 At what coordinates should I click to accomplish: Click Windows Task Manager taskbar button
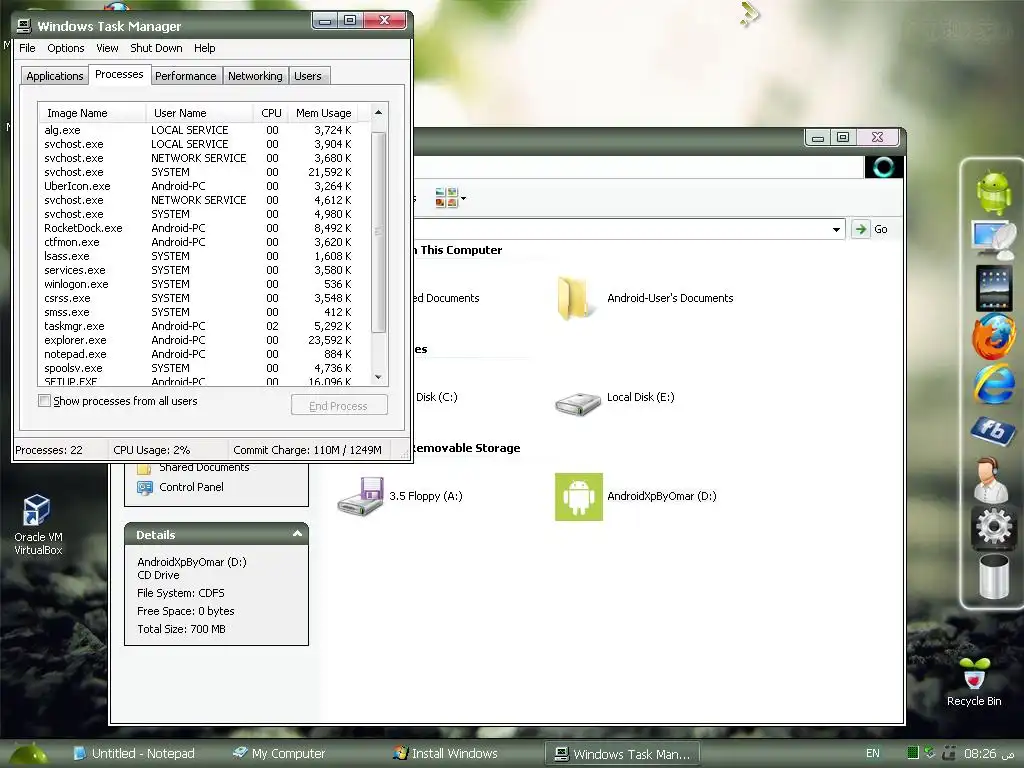click(x=622, y=754)
